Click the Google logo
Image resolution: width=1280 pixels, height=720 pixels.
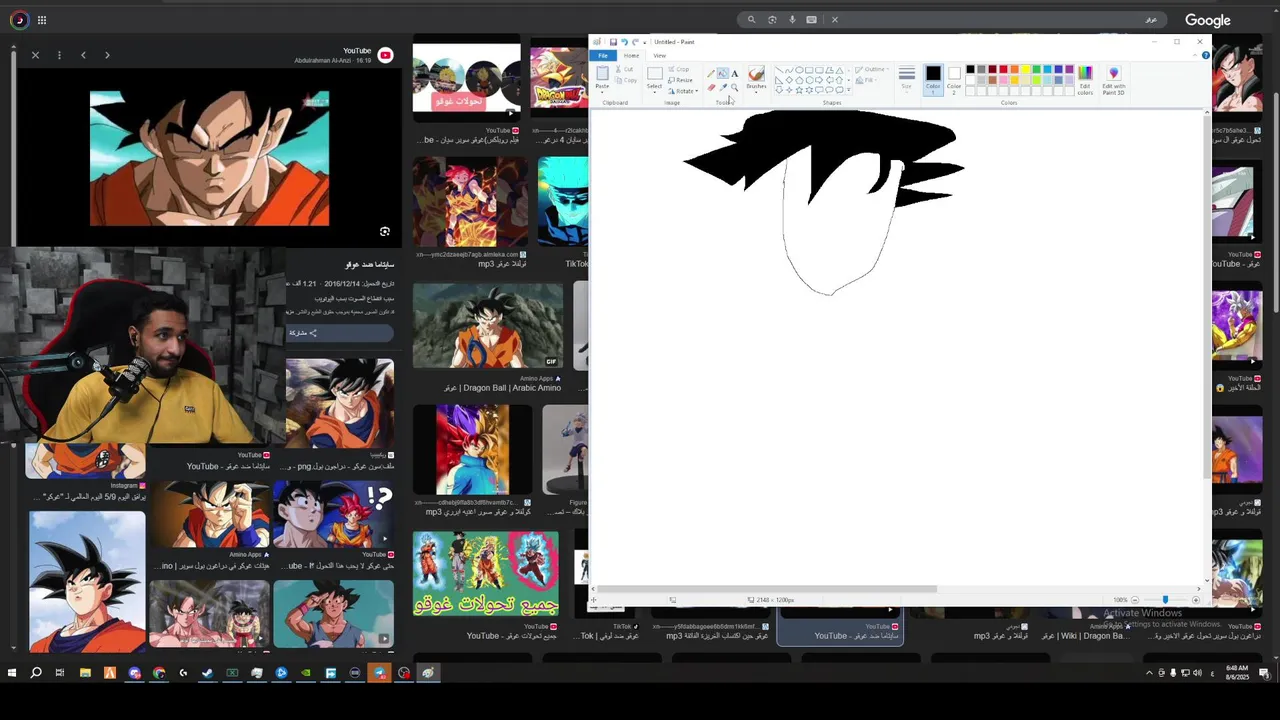(x=1207, y=20)
